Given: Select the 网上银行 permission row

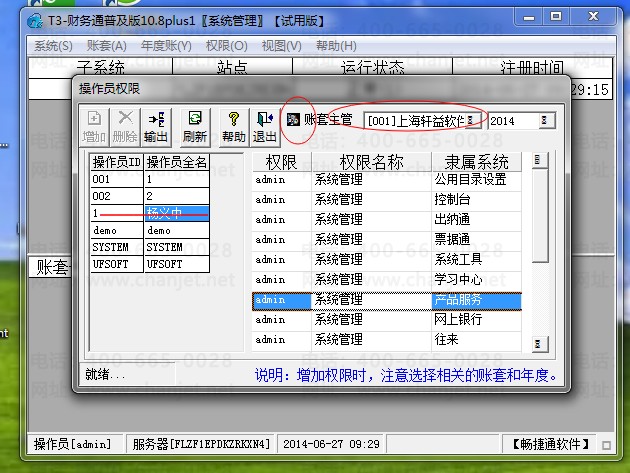Looking at the screenshot, I should [x=387, y=319].
